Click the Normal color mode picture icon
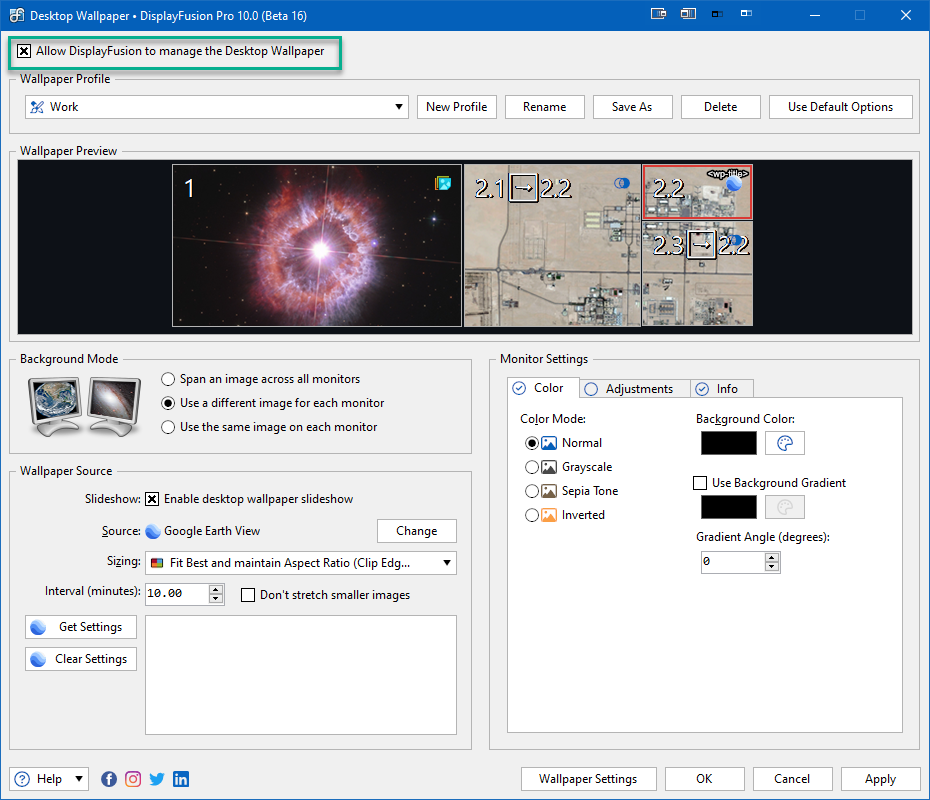 click(549, 443)
